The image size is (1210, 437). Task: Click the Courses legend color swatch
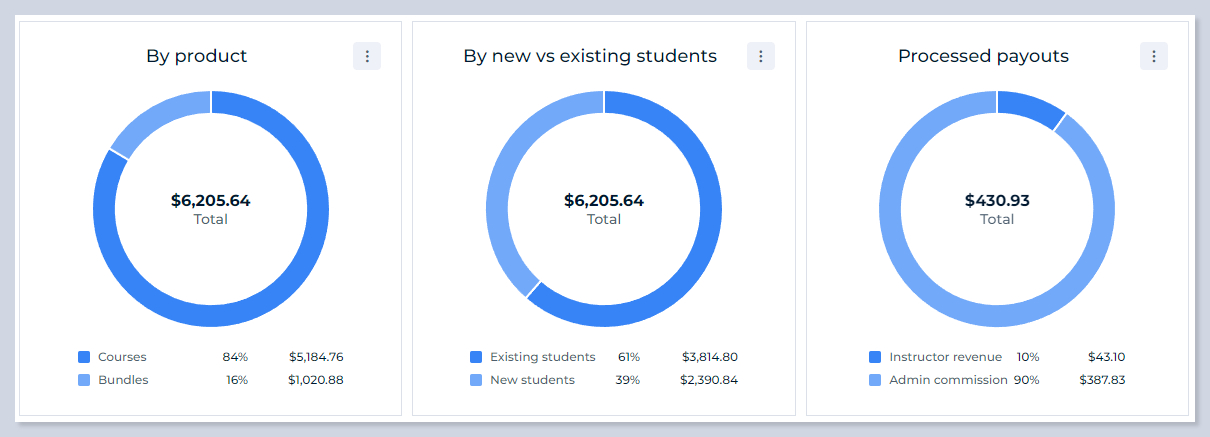(84, 357)
